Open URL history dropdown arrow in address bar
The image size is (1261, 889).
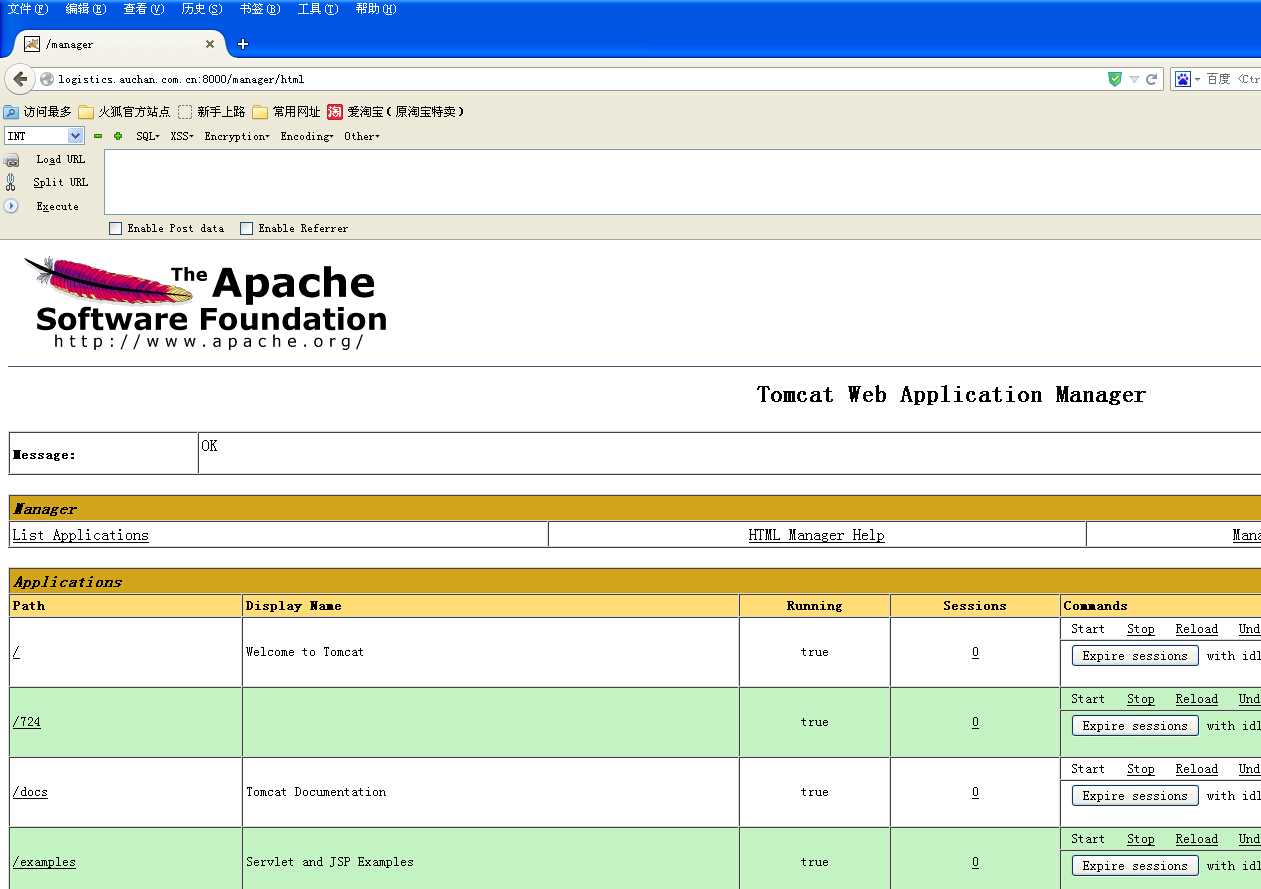[1134, 79]
